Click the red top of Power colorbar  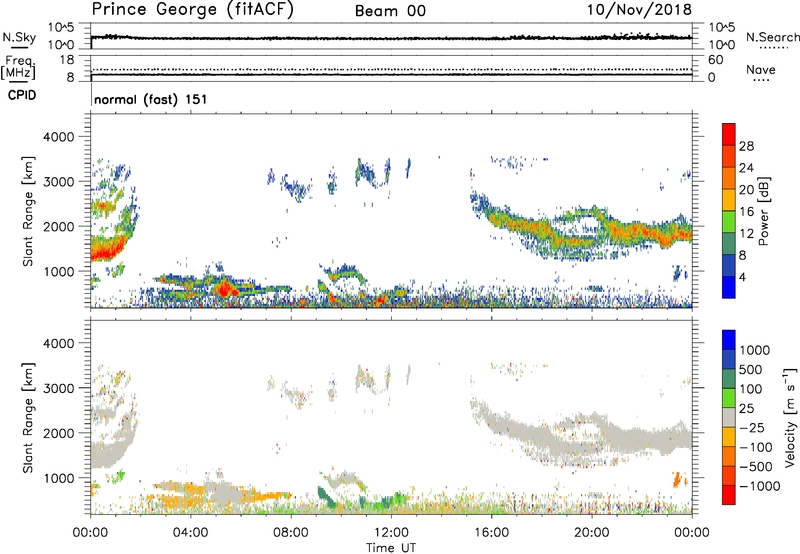(729, 134)
